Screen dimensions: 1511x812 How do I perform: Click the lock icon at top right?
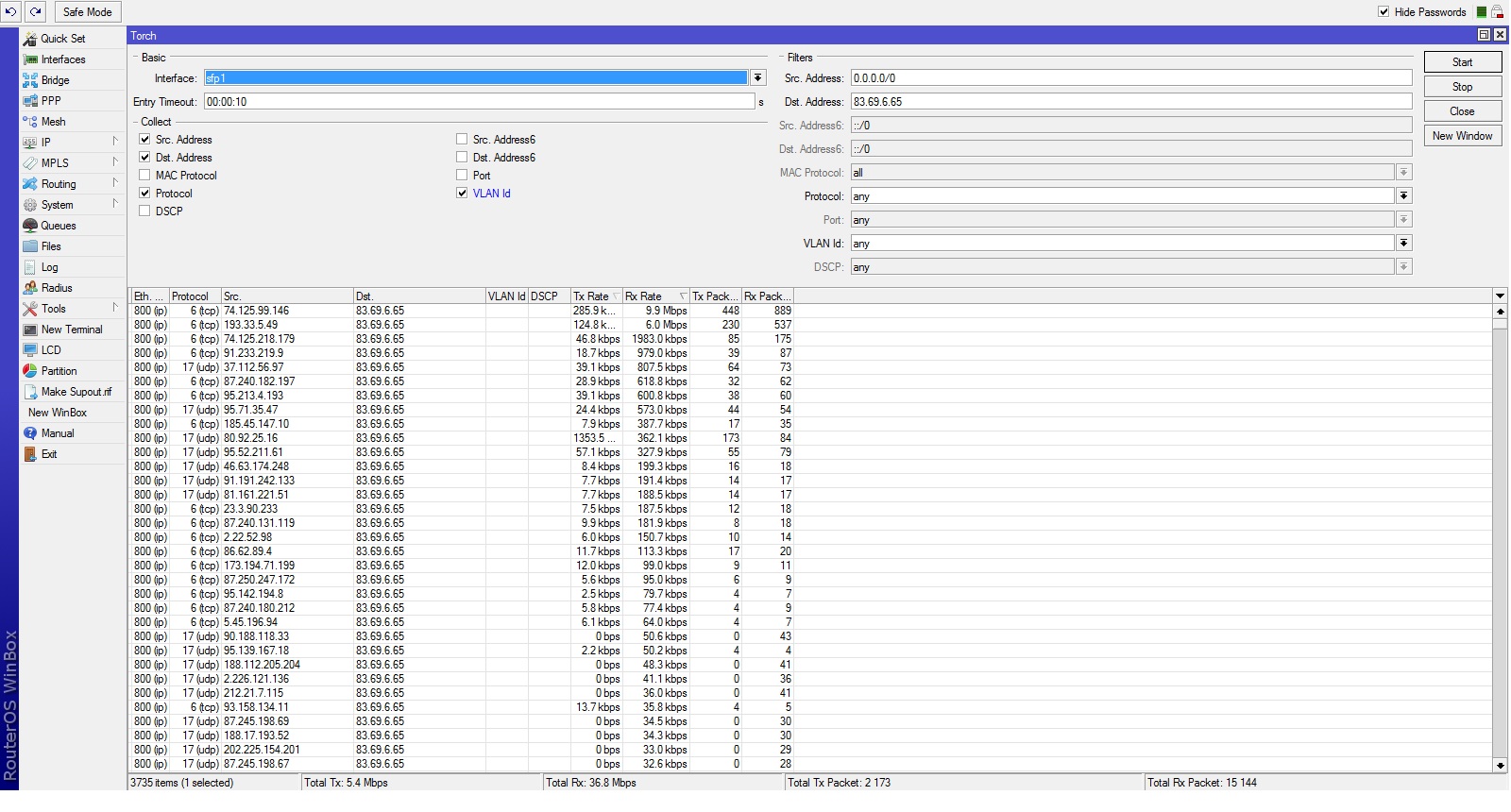click(x=1497, y=12)
